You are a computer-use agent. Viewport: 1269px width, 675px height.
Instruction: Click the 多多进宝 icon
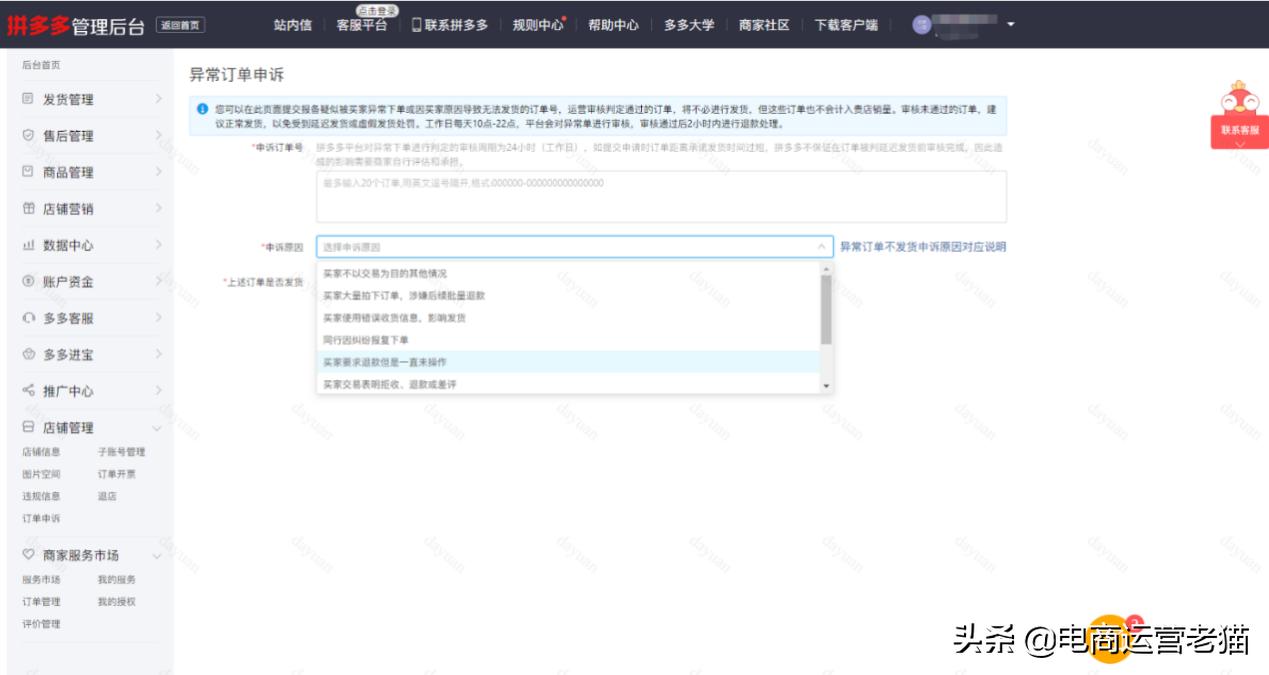point(28,355)
